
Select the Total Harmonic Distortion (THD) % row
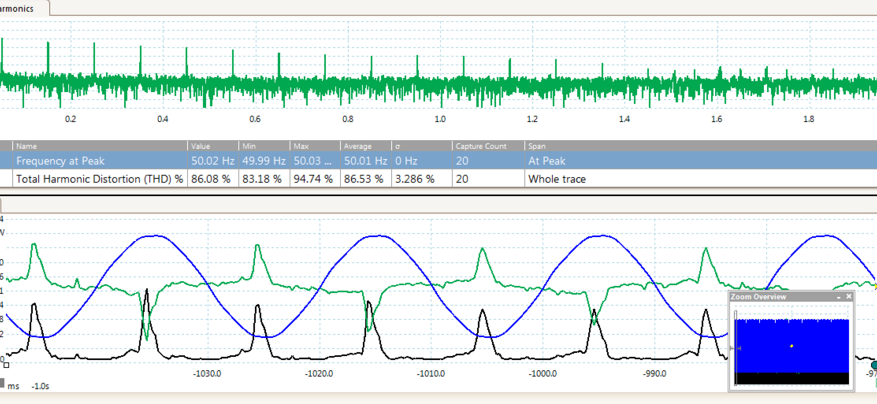click(x=438, y=180)
